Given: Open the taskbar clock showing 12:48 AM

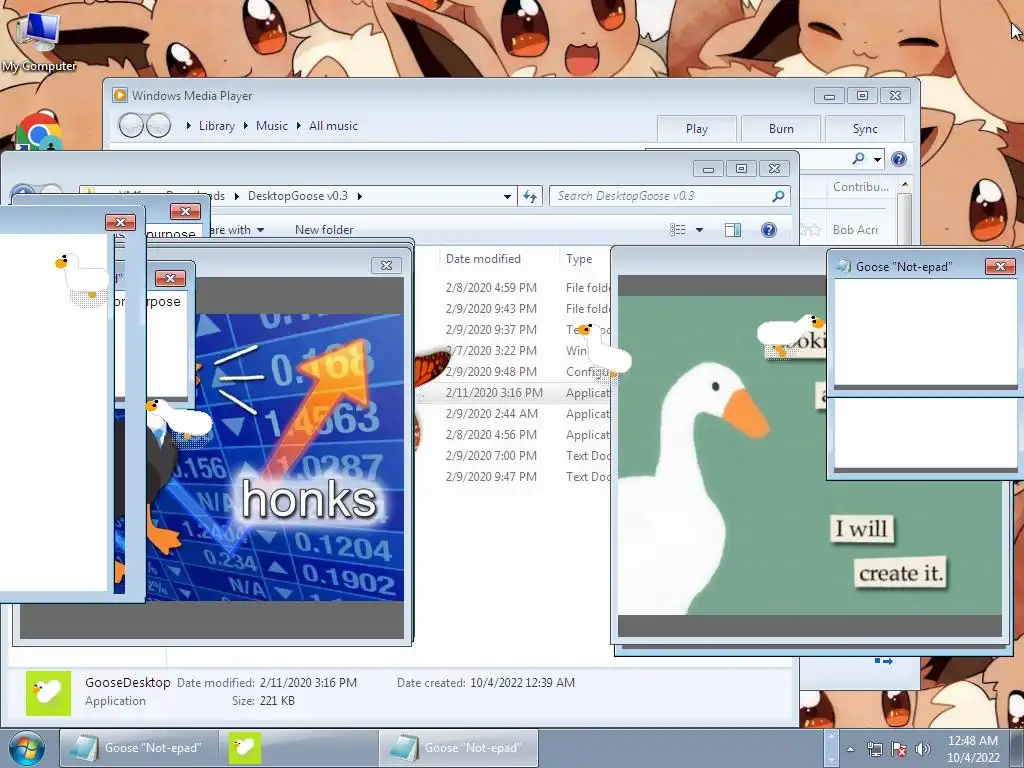Looking at the screenshot, I should (x=973, y=749).
